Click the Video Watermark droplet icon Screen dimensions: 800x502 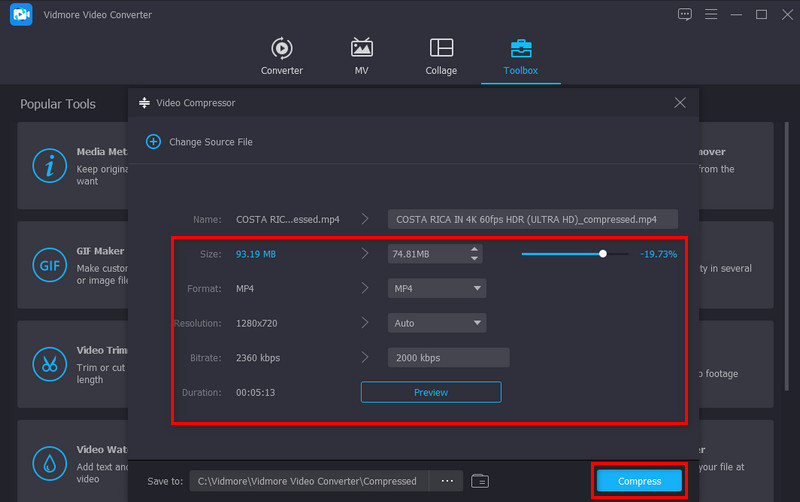coord(49,463)
